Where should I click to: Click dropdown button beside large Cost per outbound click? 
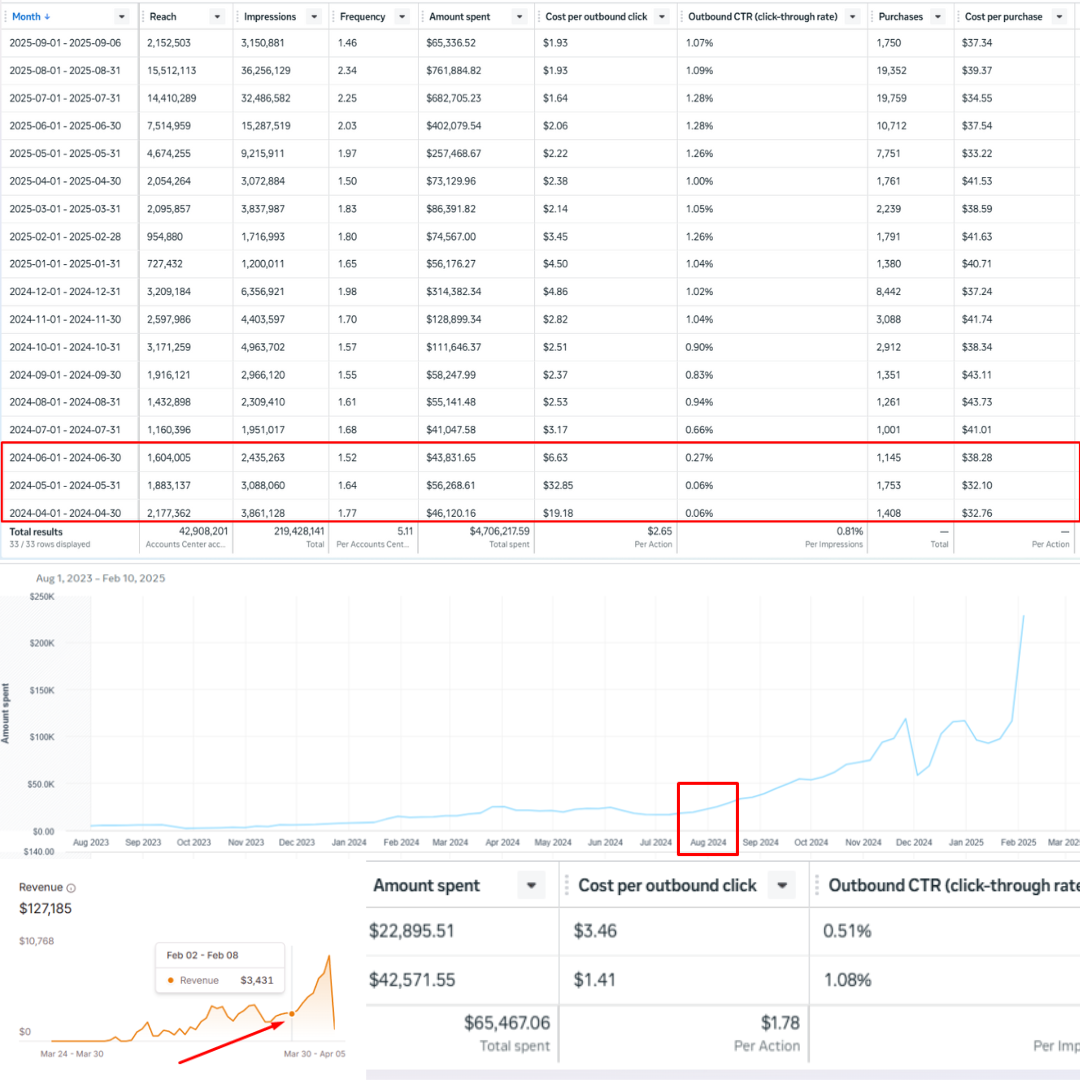783,885
